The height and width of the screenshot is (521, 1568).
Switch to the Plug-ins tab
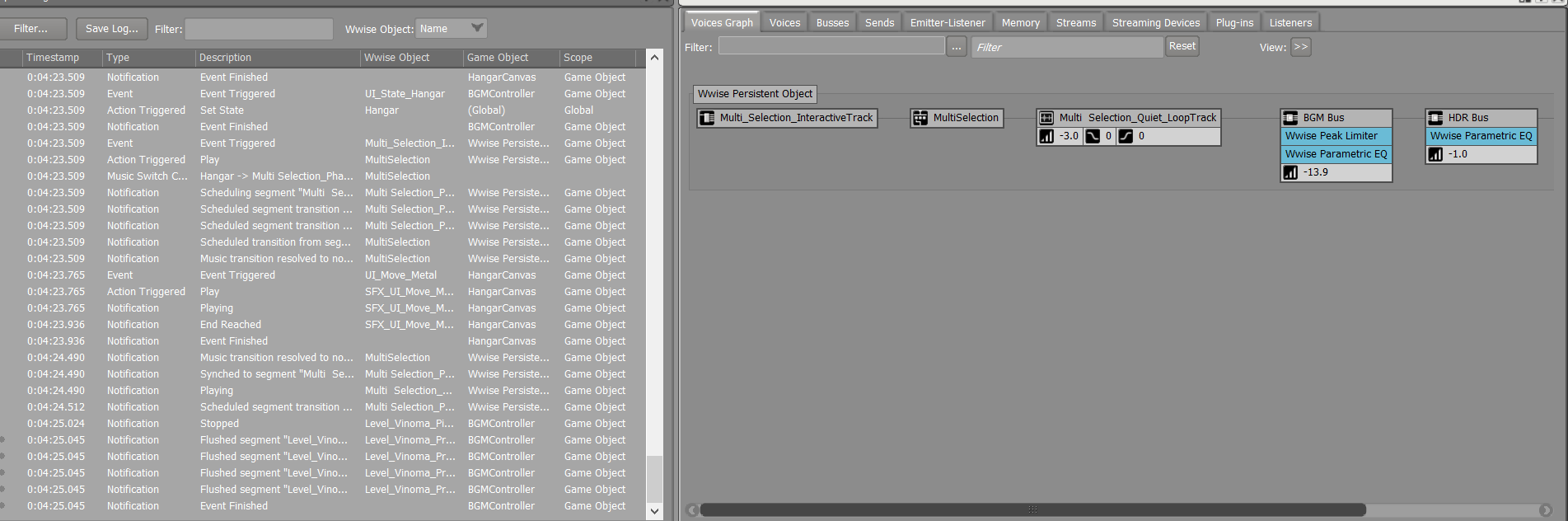pyautogui.click(x=1234, y=22)
